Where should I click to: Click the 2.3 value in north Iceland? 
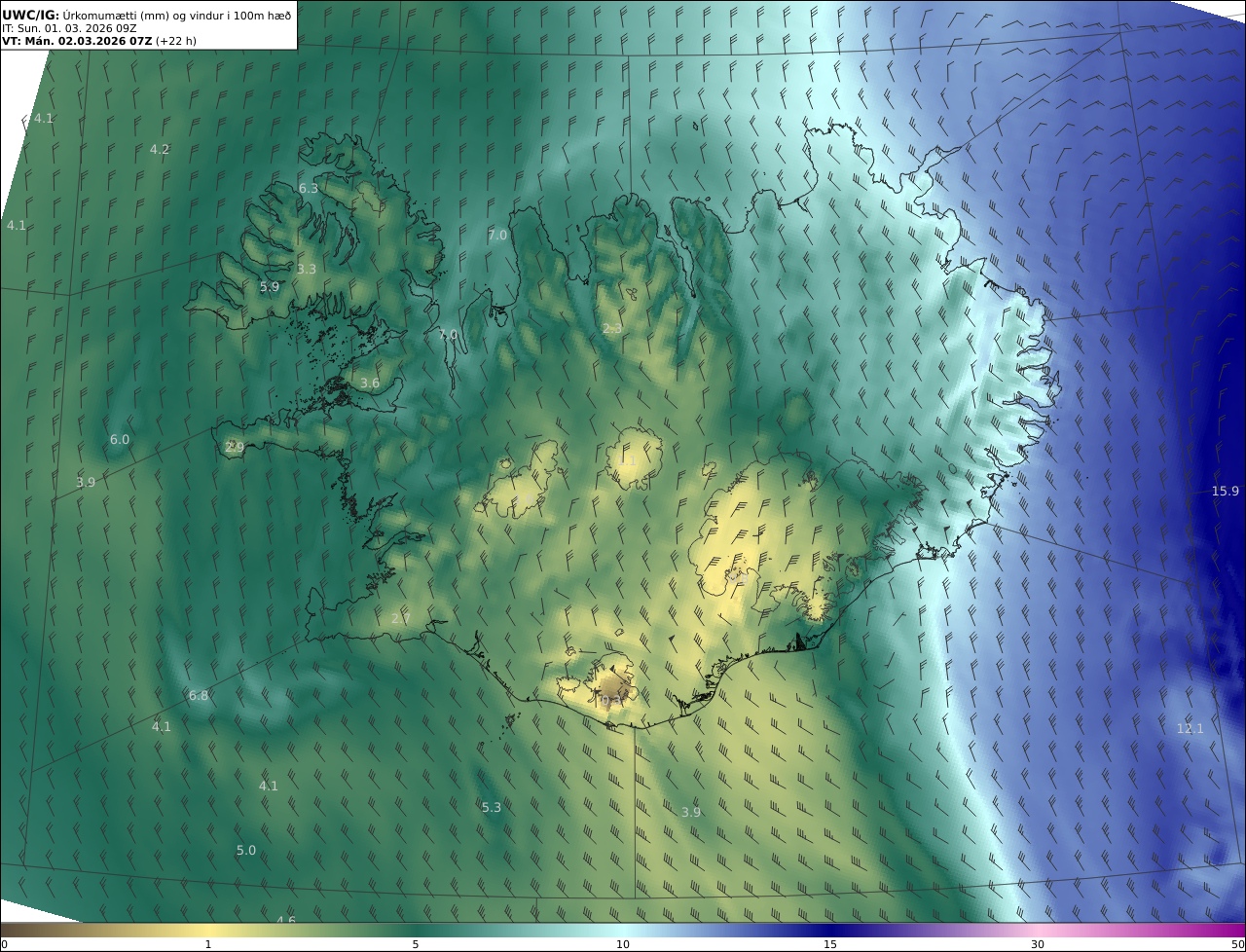tap(612, 328)
